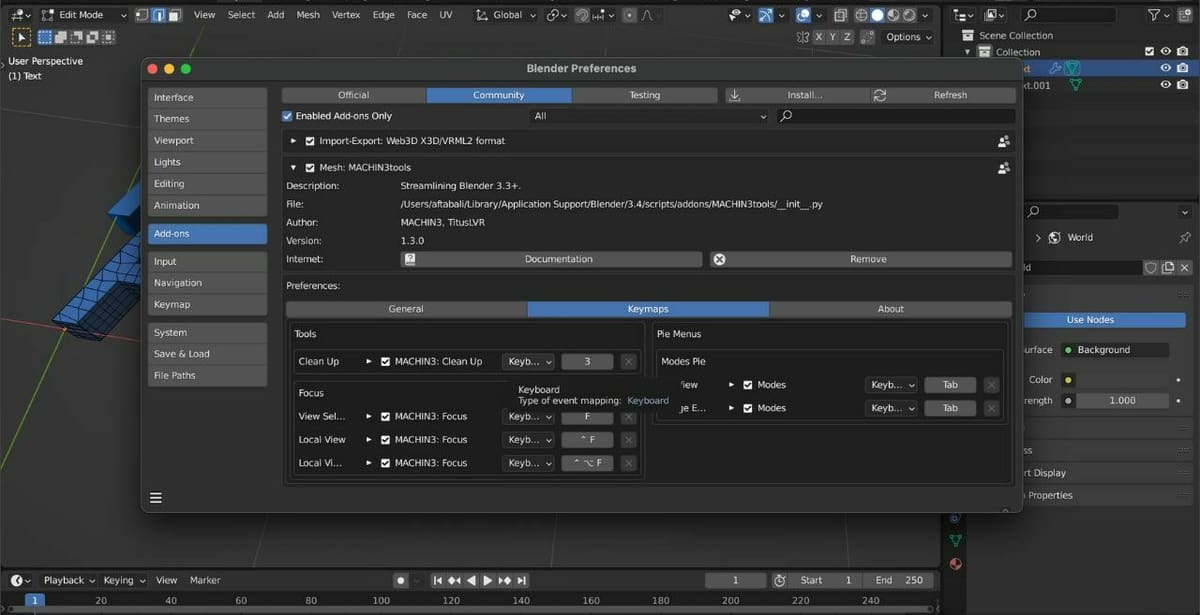The width and height of the screenshot is (1200, 615).
Task: Uncheck Enabled Add-ons Only
Action: pyautogui.click(x=288, y=116)
